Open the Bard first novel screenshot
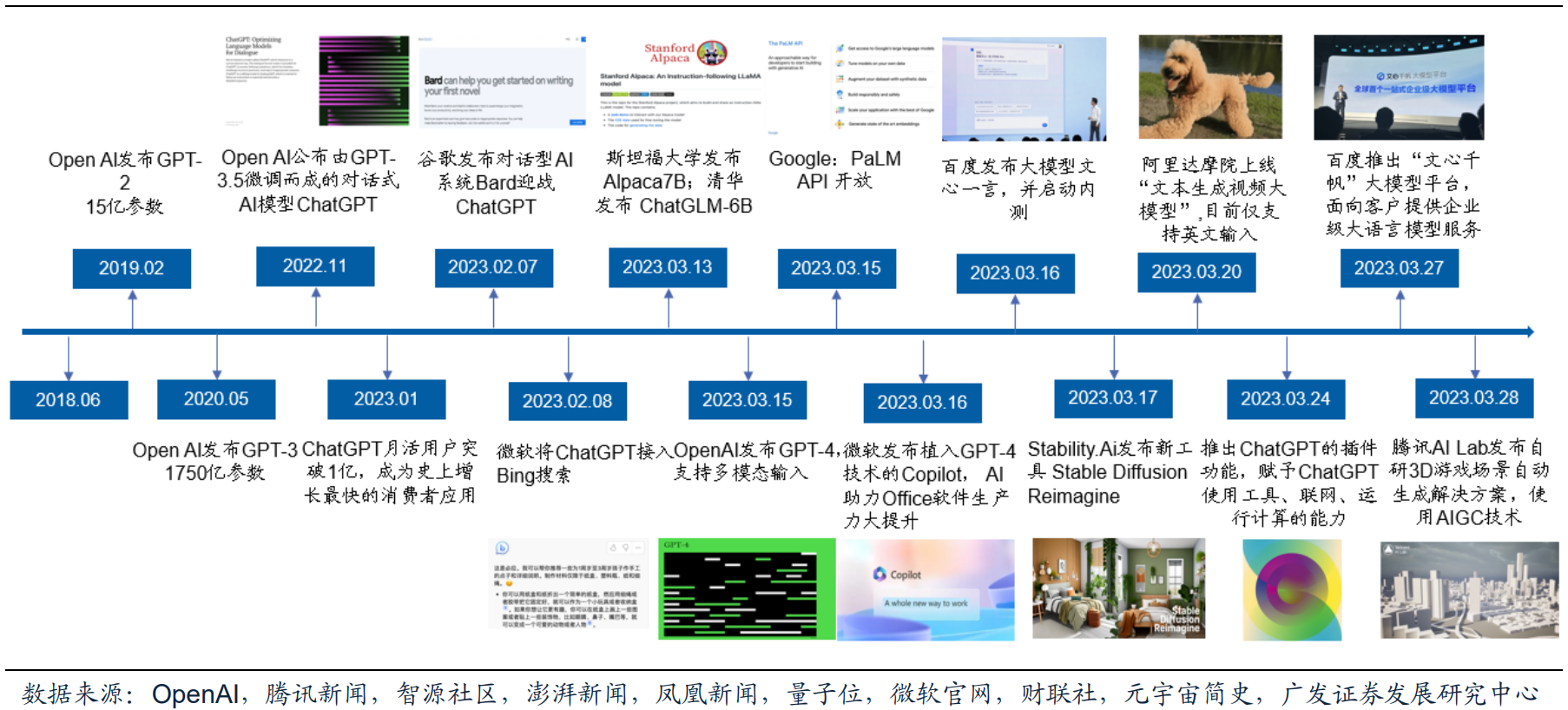 click(502, 83)
